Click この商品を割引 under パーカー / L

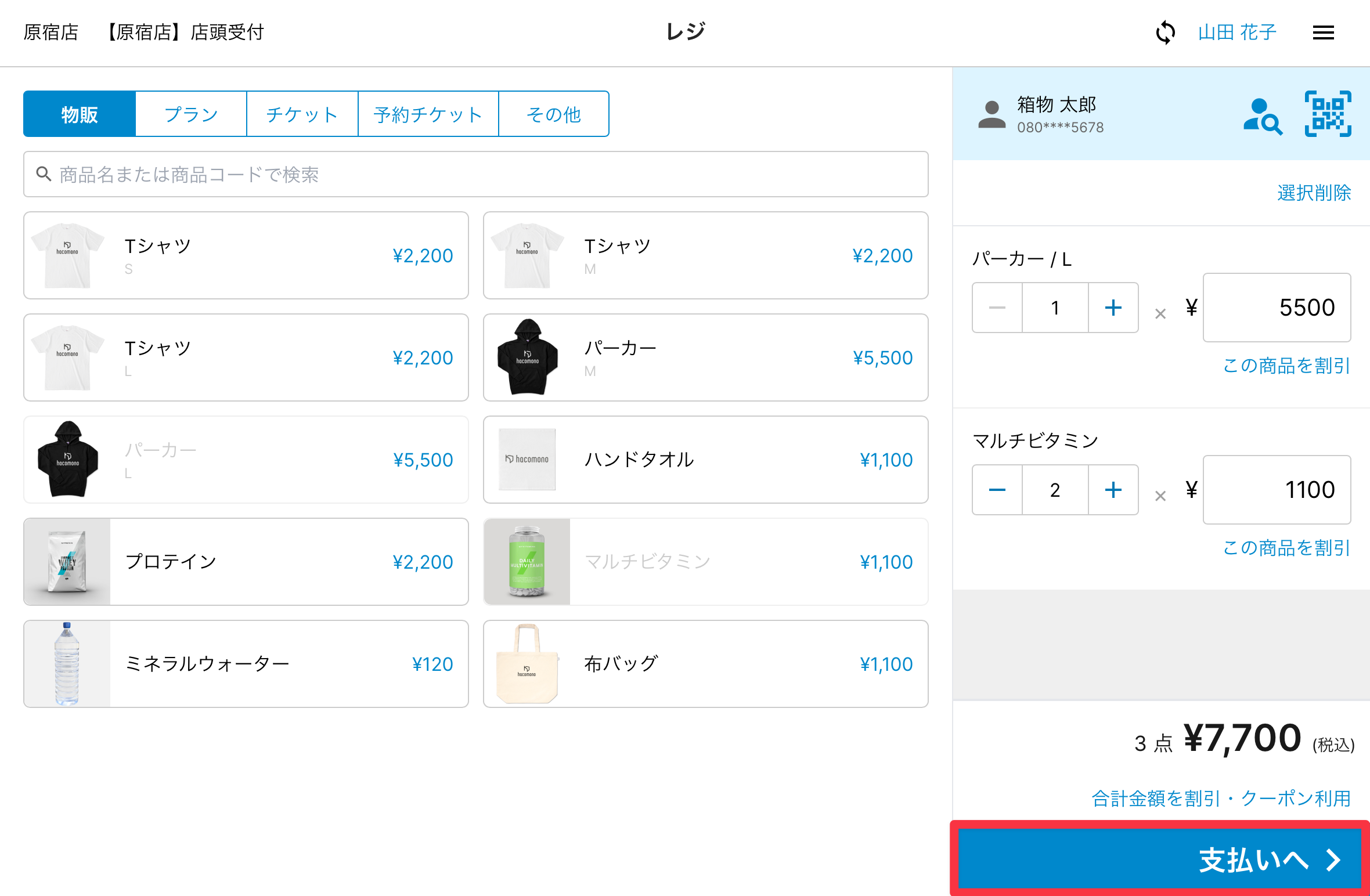pyautogui.click(x=1286, y=366)
